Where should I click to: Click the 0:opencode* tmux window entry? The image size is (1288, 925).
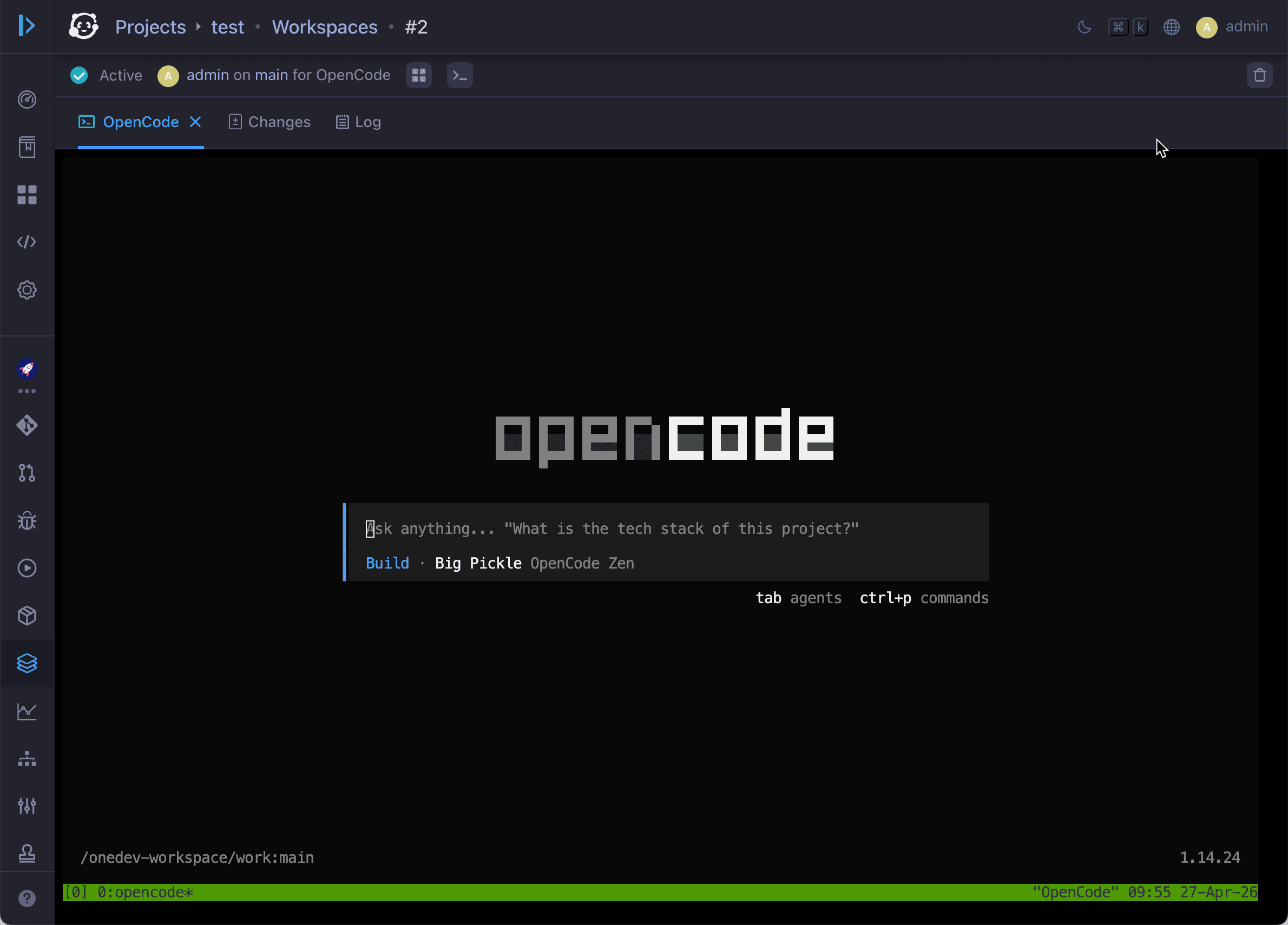pos(145,892)
